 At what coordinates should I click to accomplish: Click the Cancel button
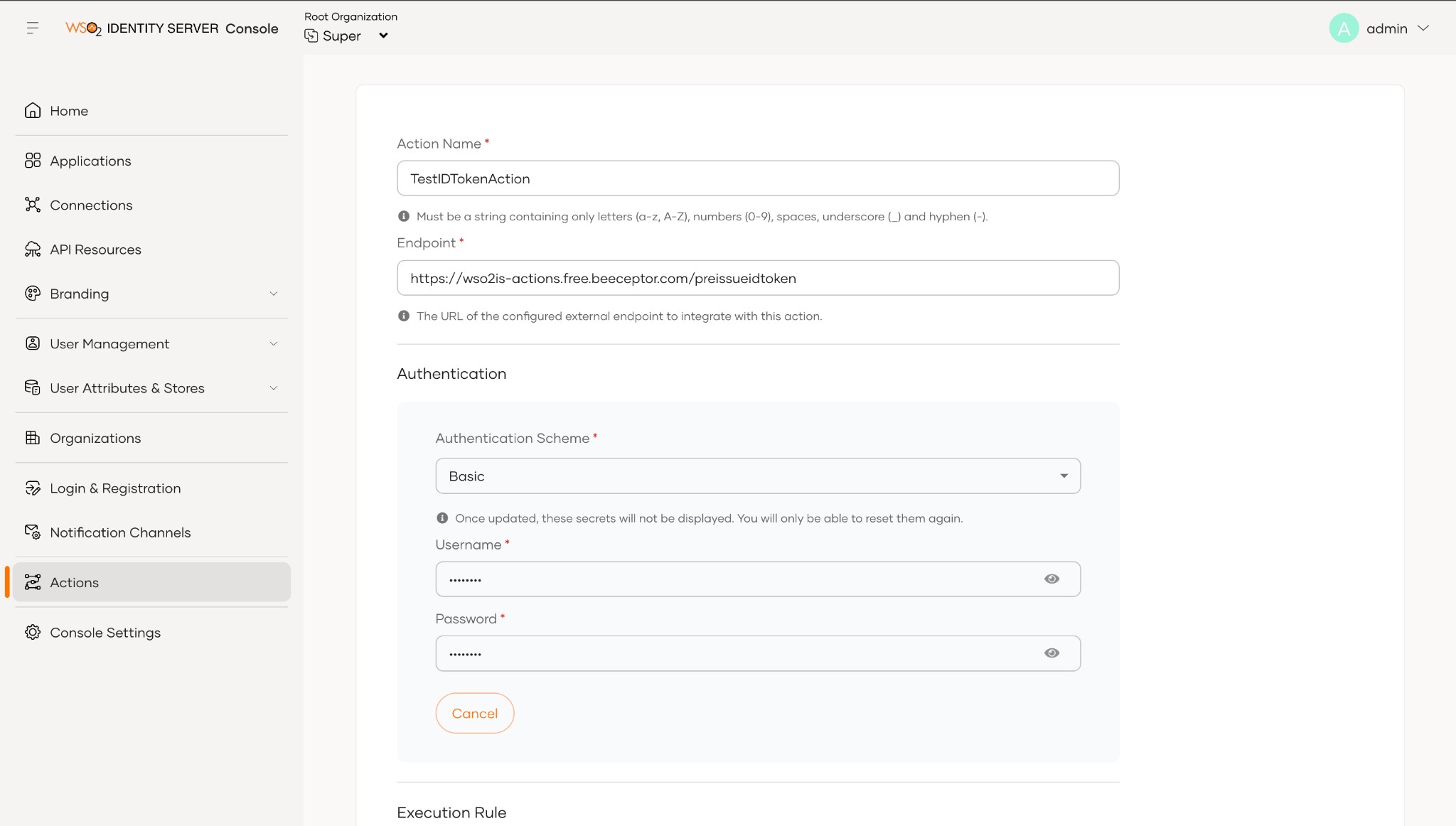pyautogui.click(x=475, y=713)
